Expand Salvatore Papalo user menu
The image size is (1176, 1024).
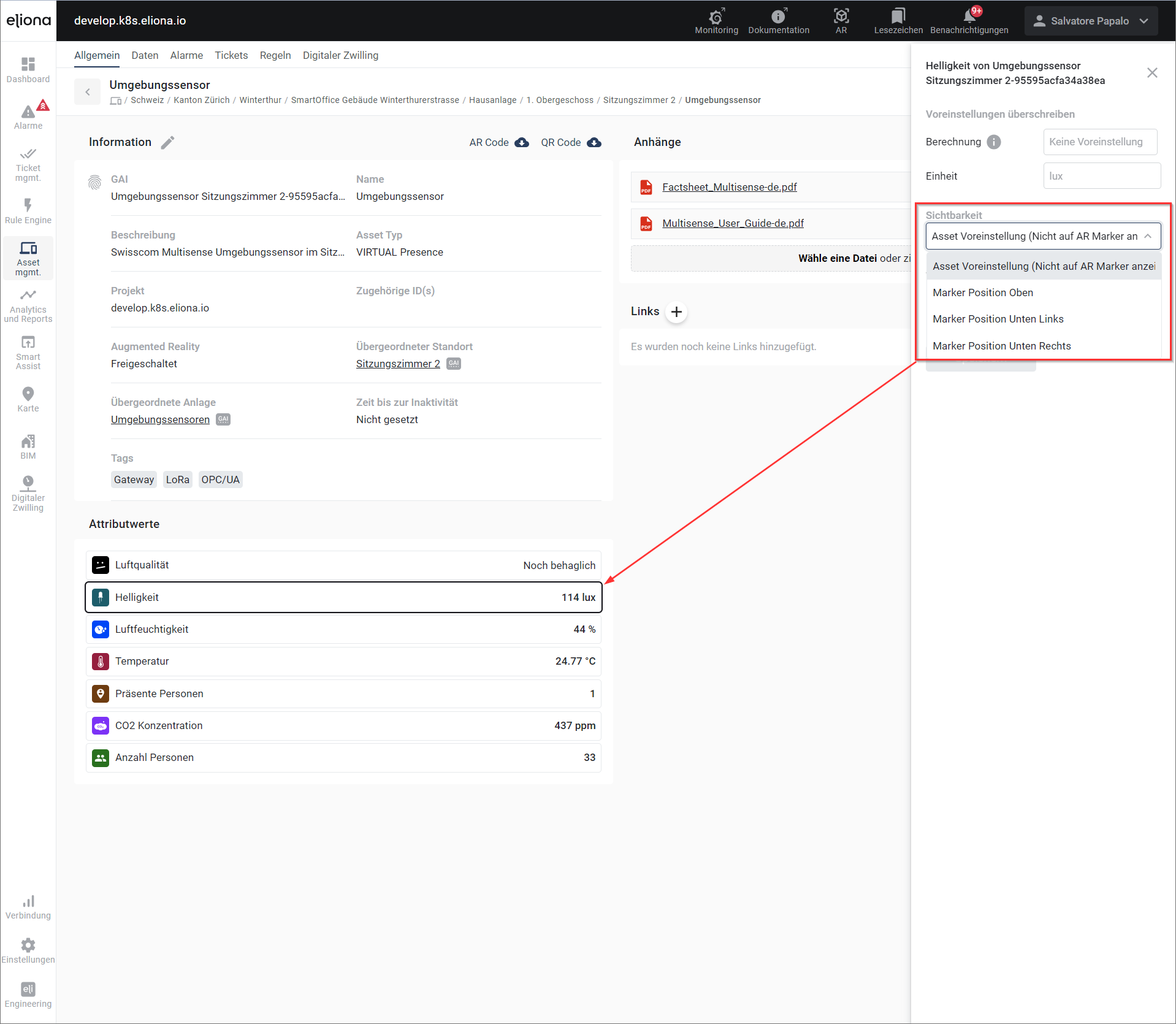pos(1091,21)
